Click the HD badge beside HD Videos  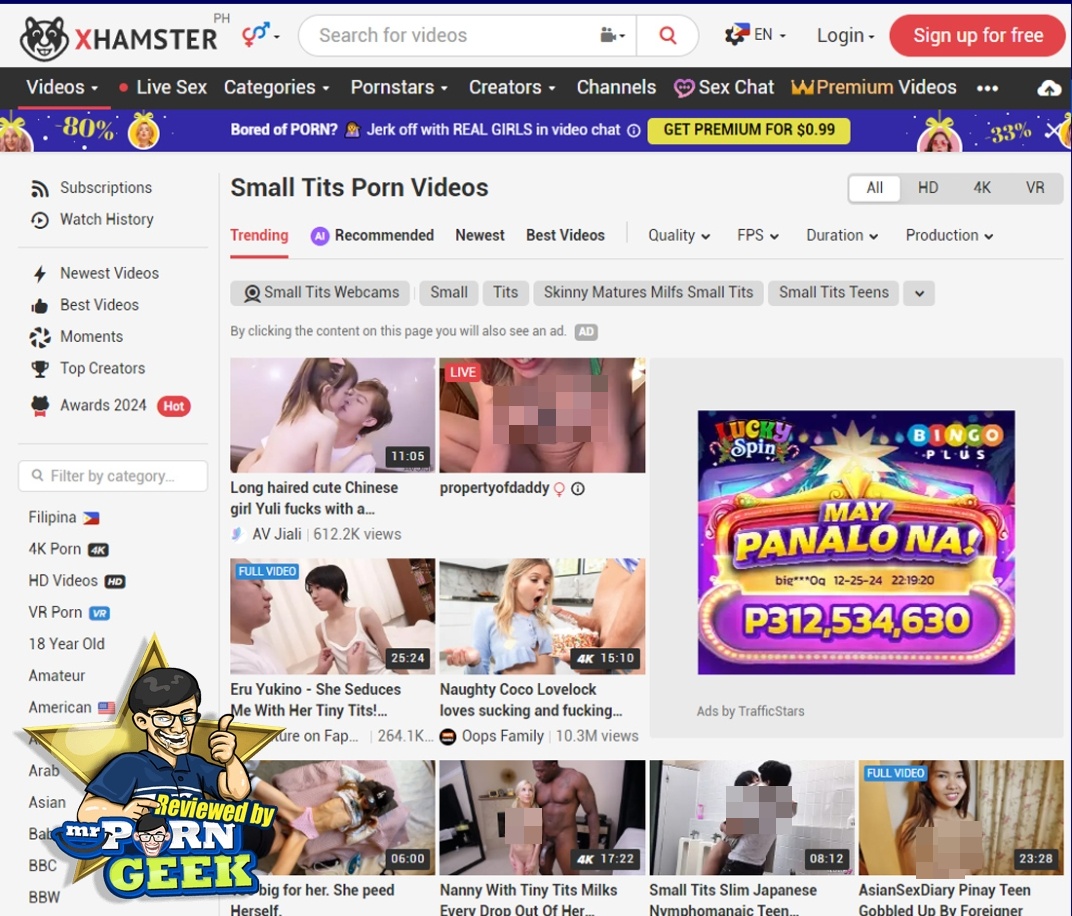click(x=115, y=582)
